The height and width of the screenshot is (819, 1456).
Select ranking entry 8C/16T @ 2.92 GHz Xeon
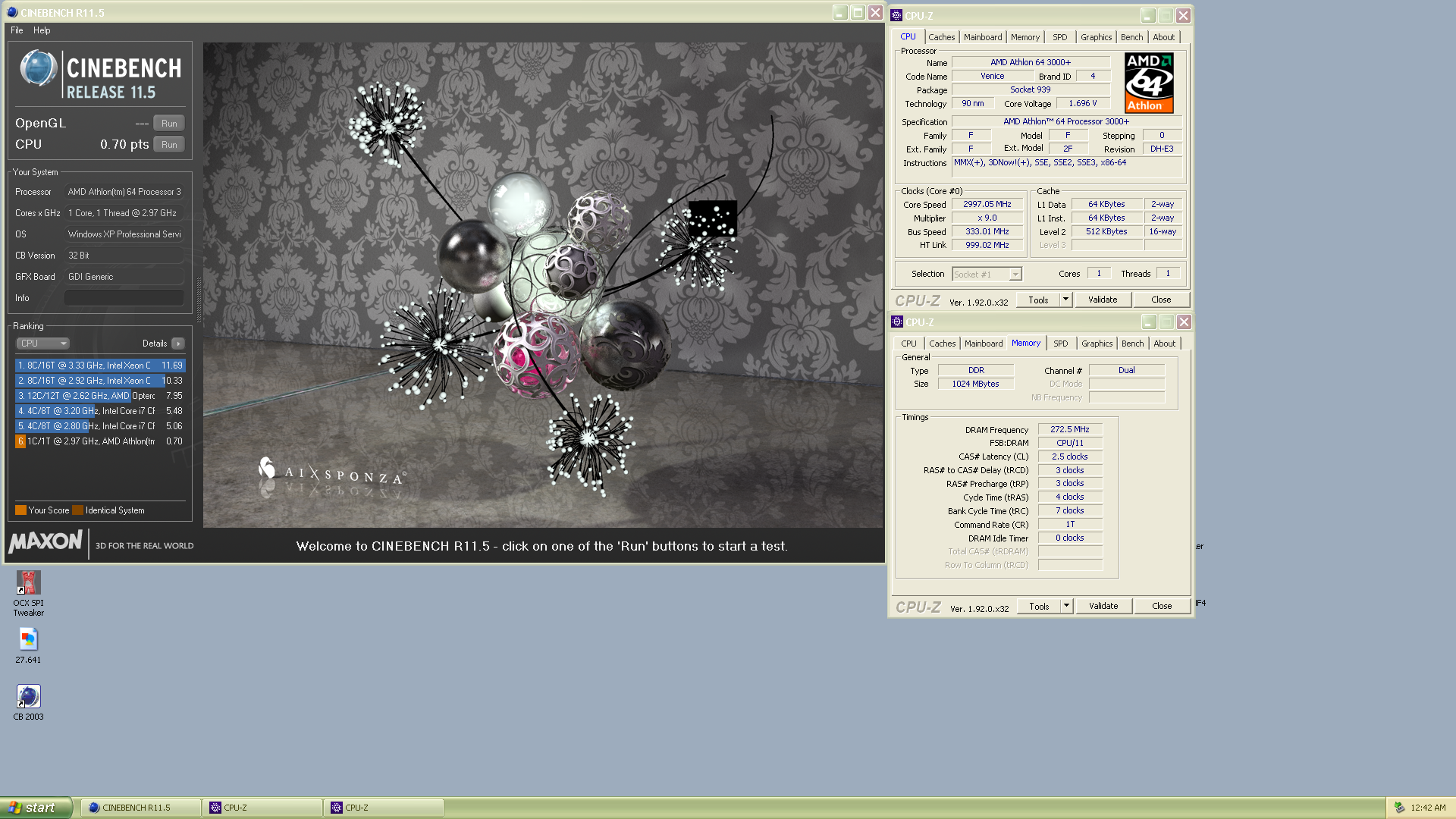point(100,381)
